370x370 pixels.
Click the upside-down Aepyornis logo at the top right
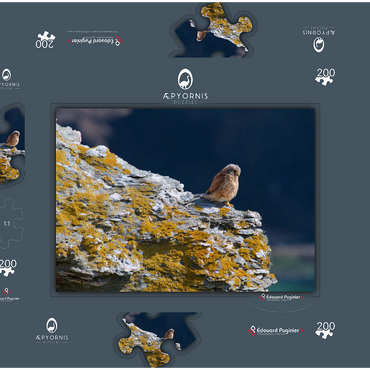(x=319, y=39)
